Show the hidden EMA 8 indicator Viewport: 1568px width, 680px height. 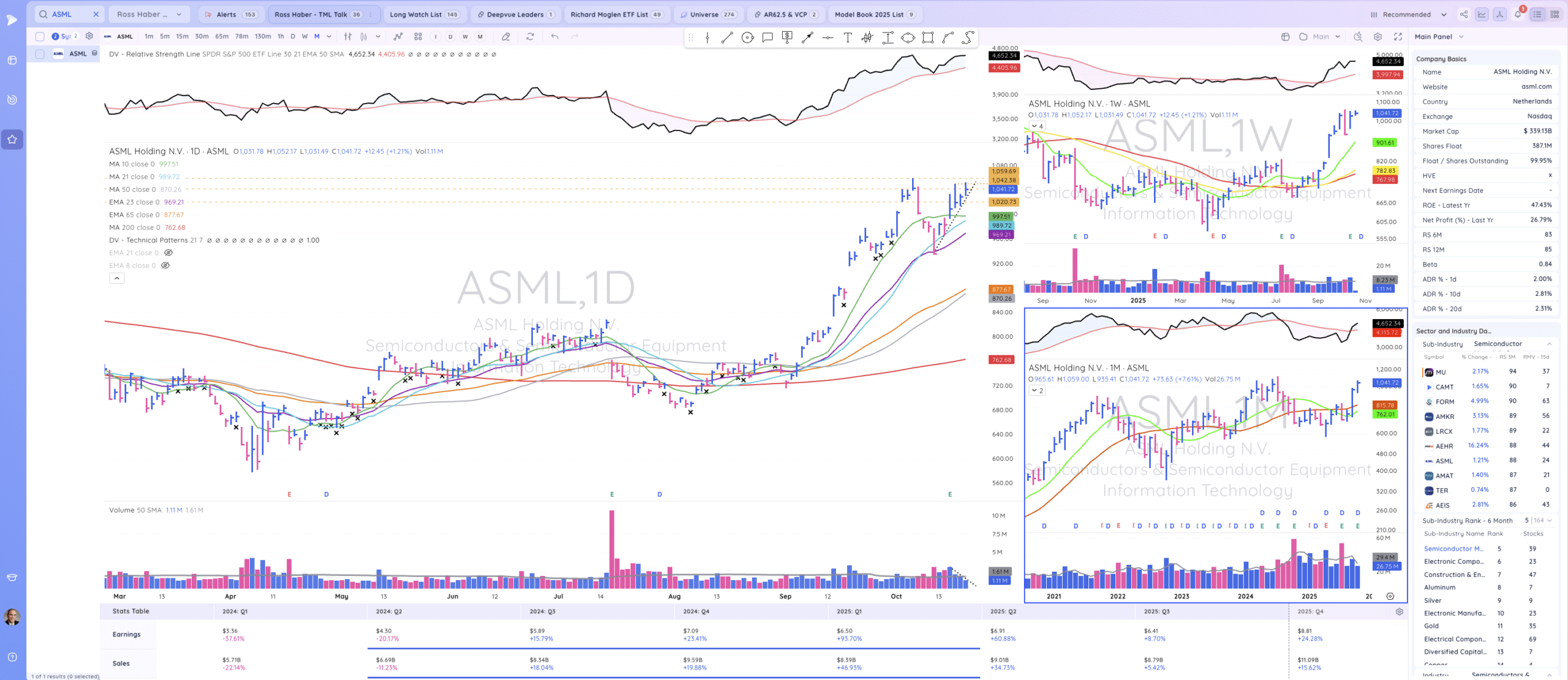tap(165, 266)
